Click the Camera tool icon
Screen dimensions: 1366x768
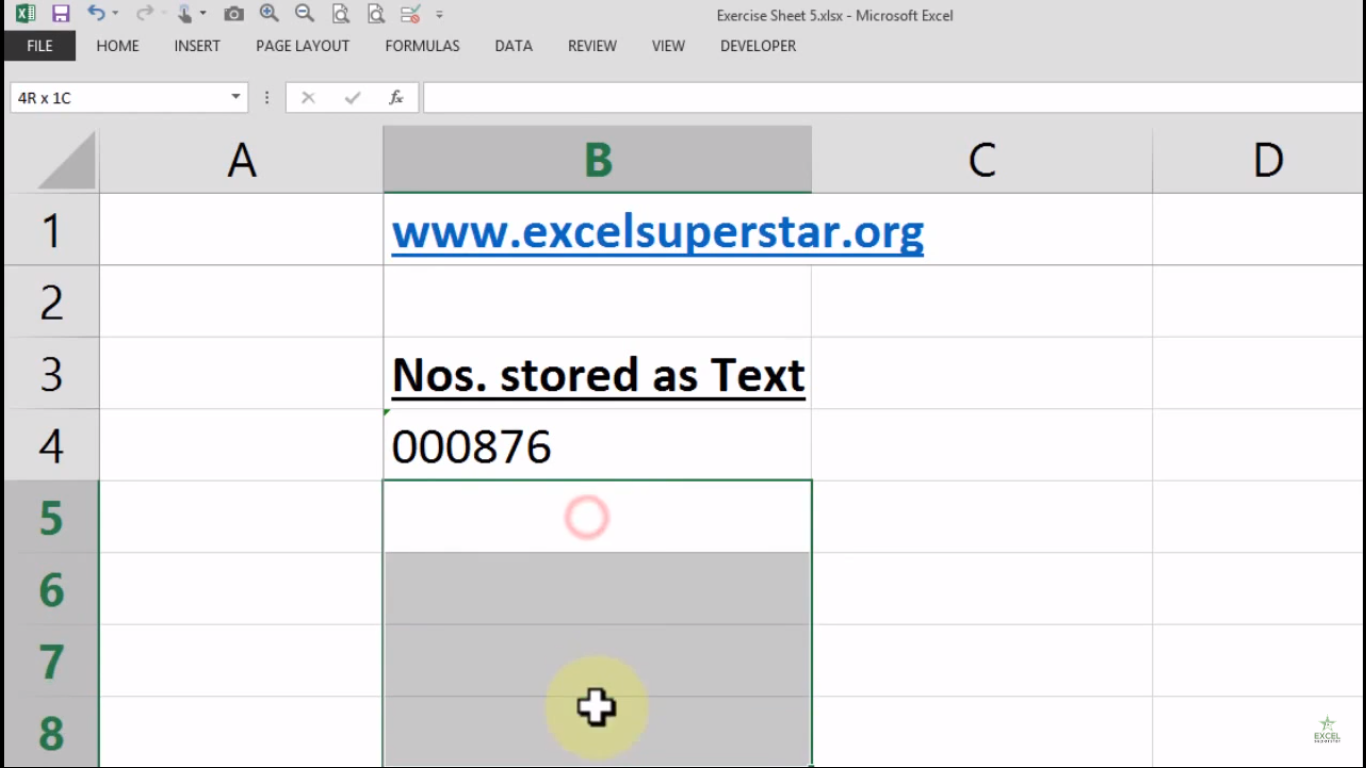(x=233, y=14)
